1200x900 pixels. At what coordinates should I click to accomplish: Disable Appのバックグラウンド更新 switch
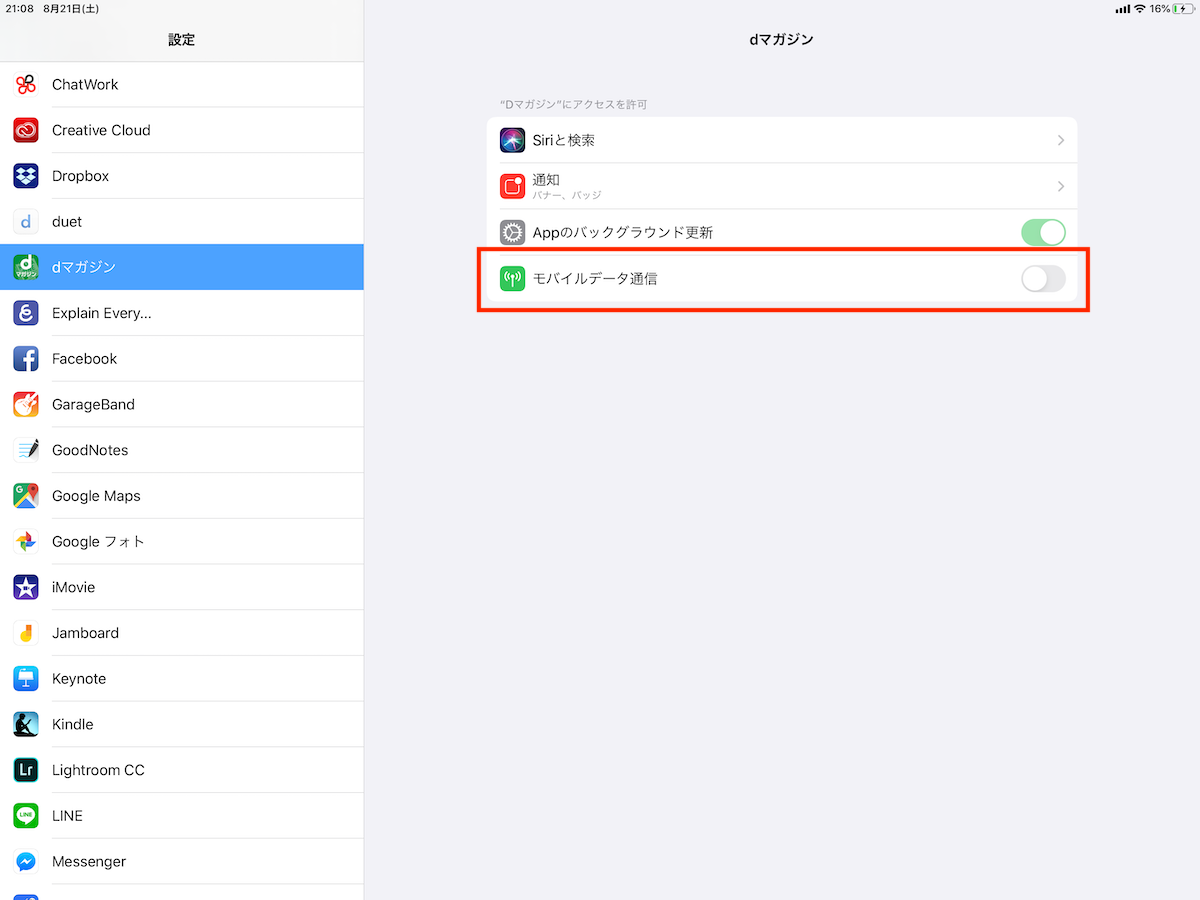tap(1043, 232)
